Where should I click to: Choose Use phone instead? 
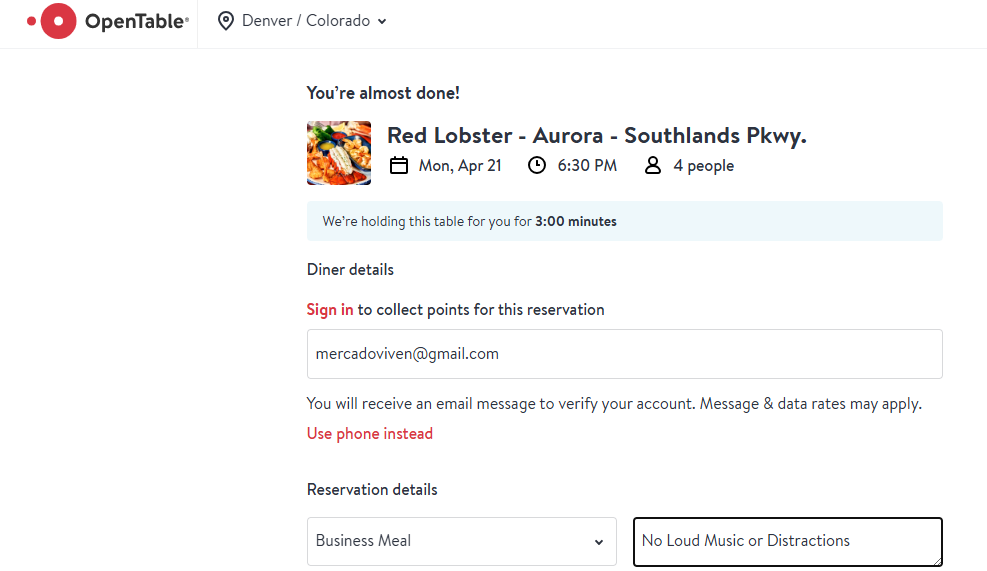(x=370, y=434)
